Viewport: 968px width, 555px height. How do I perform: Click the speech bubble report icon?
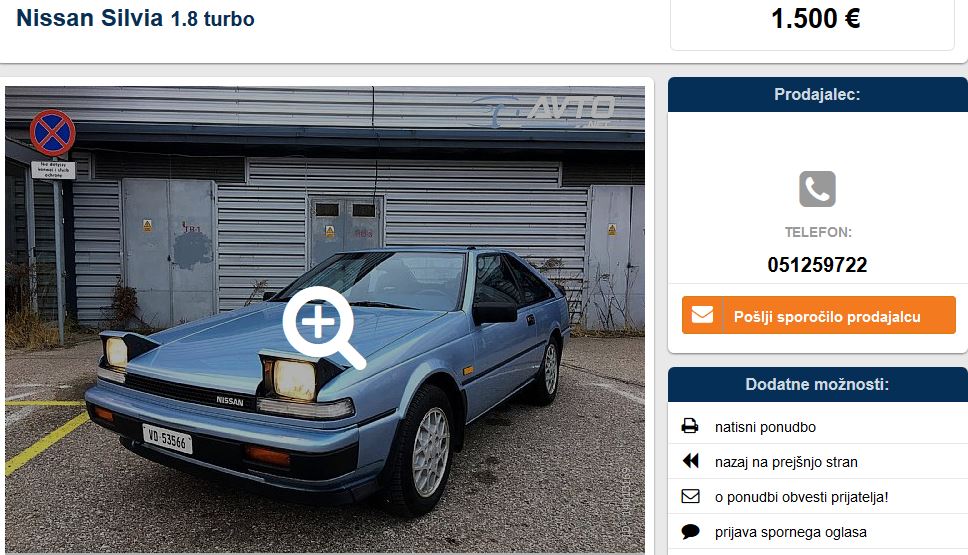[690, 531]
